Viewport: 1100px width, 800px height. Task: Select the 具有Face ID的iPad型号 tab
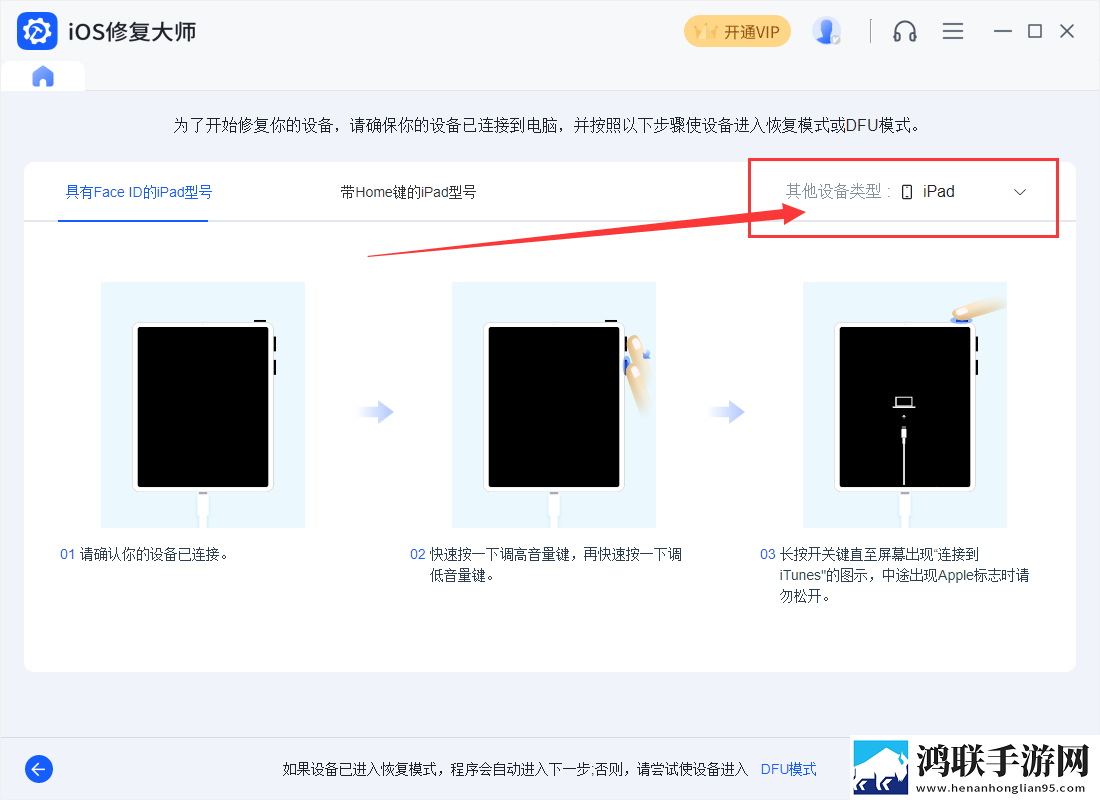coord(139,192)
